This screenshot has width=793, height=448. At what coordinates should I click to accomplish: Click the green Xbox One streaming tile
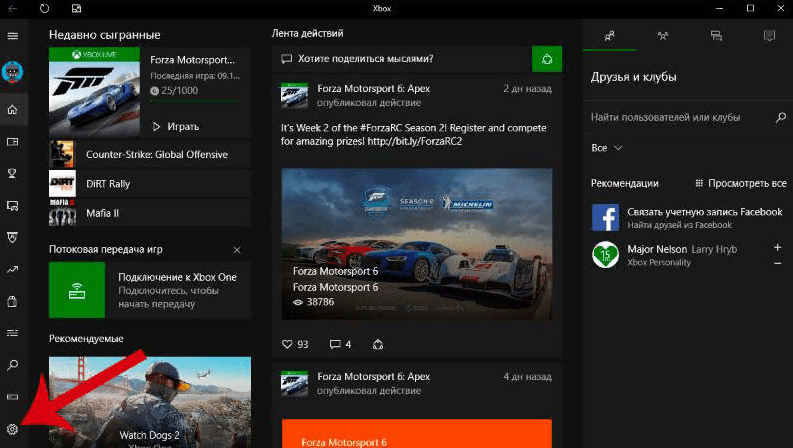tap(77, 290)
